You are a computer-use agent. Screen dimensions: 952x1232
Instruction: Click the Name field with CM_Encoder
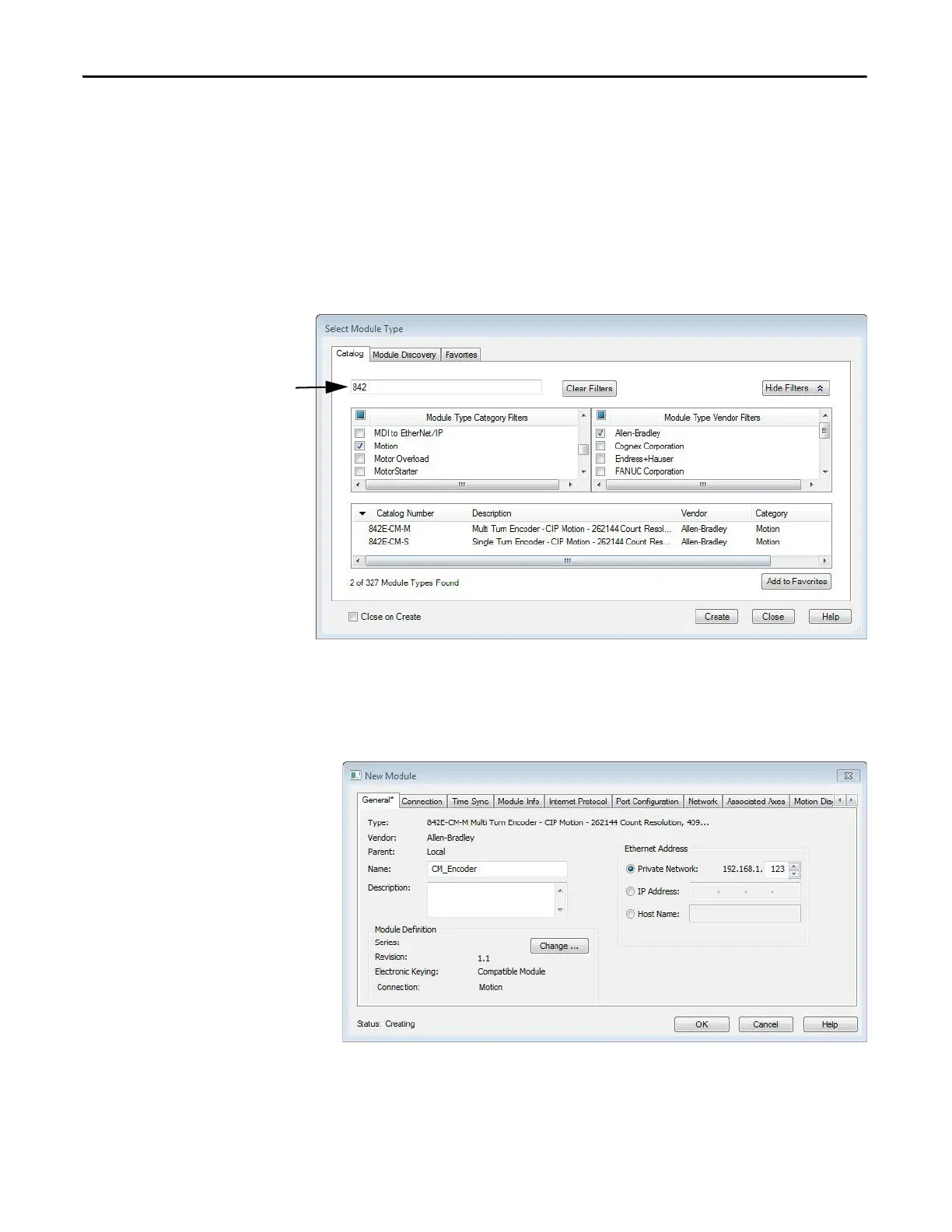[497, 870]
